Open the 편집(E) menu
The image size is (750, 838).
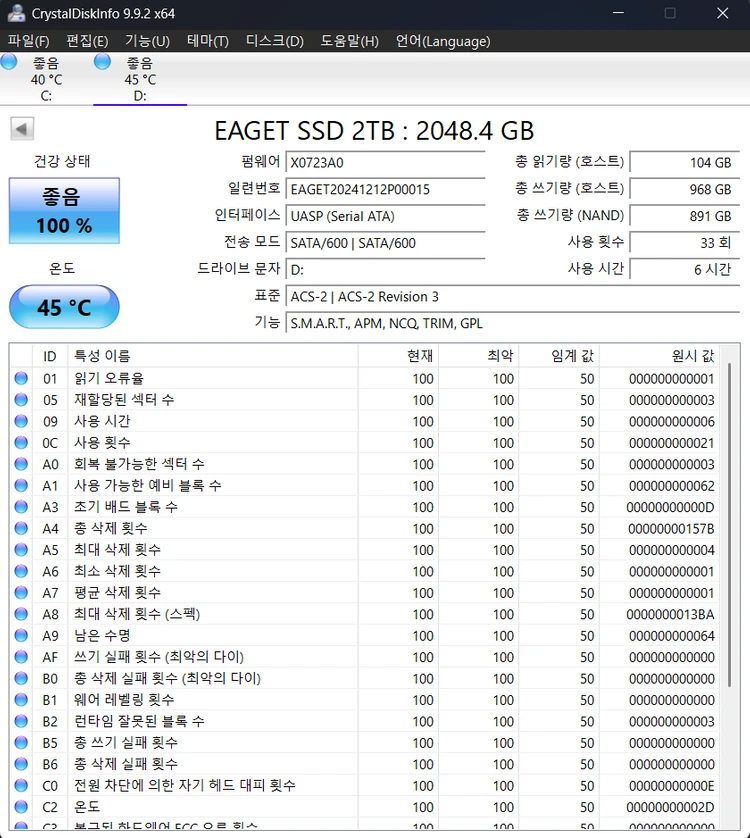87,41
